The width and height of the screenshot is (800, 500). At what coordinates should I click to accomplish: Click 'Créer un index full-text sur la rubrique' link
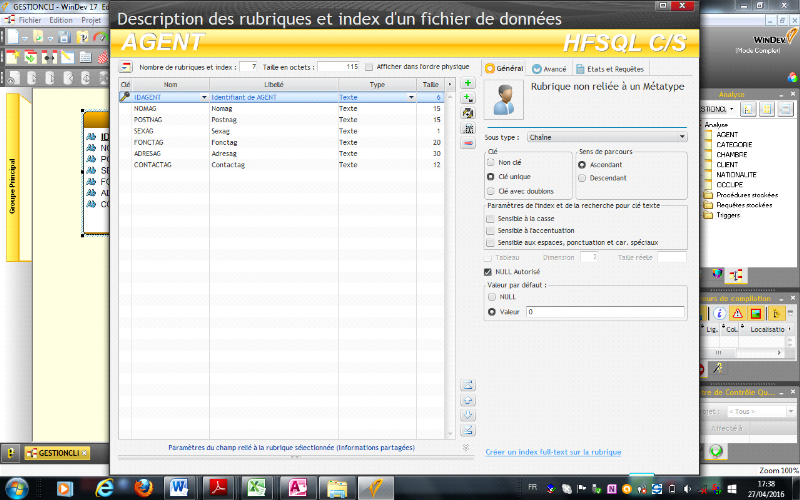(553, 452)
